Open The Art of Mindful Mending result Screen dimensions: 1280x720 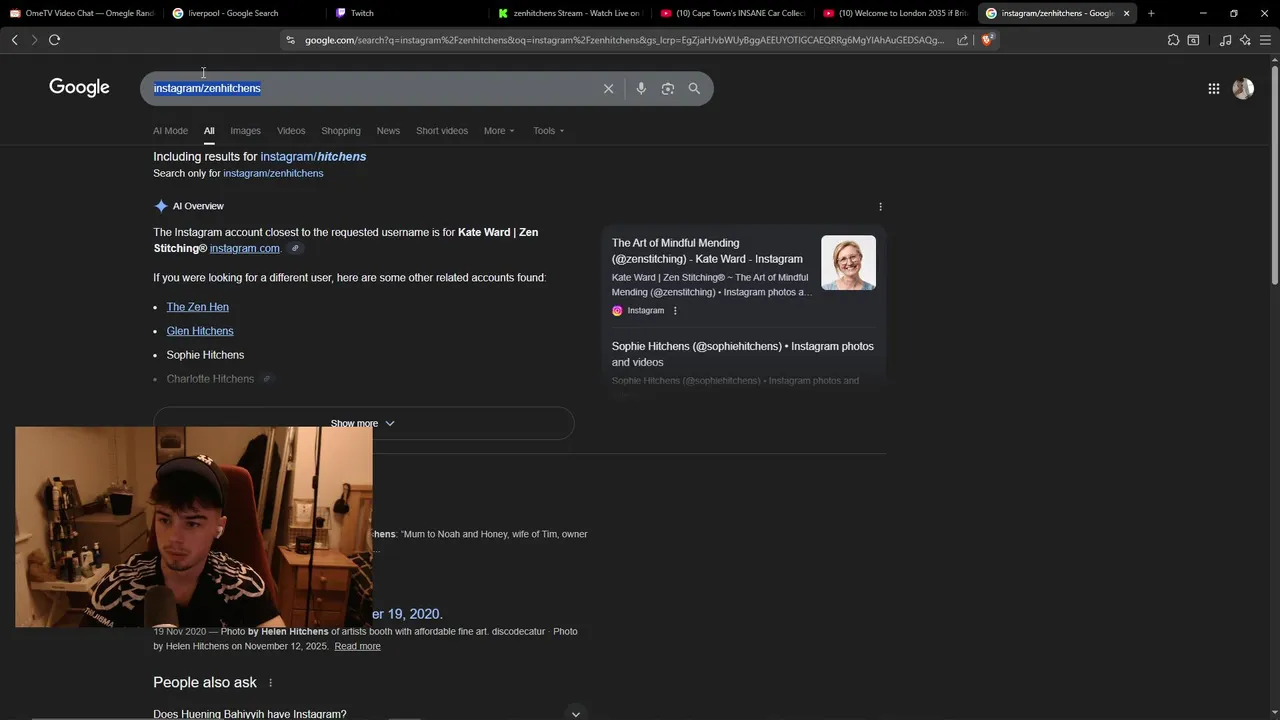pyautogui.click(x=707, y=251)
